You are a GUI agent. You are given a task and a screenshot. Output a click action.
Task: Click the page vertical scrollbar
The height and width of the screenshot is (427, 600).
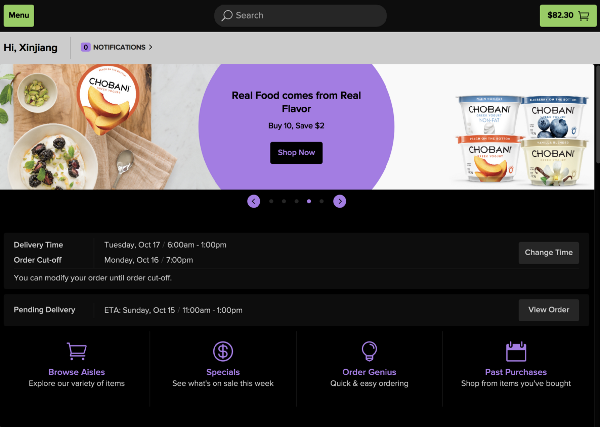click(x=597, y=115)
